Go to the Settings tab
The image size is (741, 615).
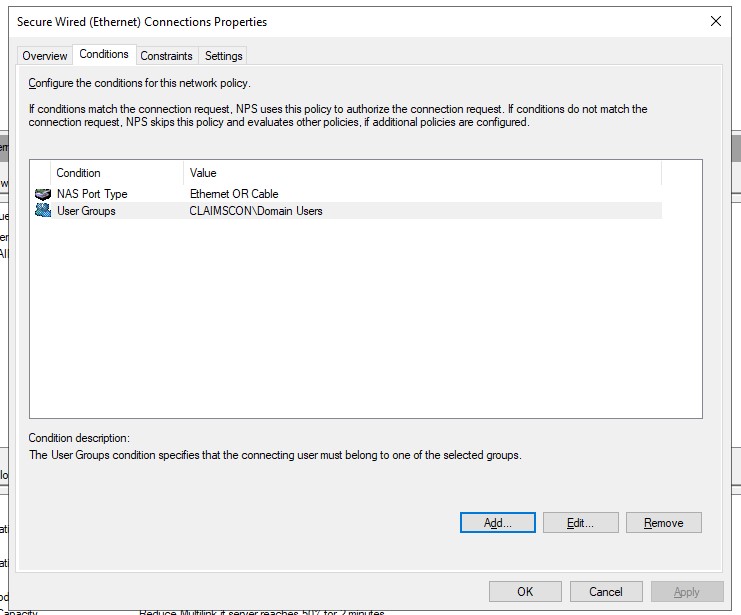(224, 56)
